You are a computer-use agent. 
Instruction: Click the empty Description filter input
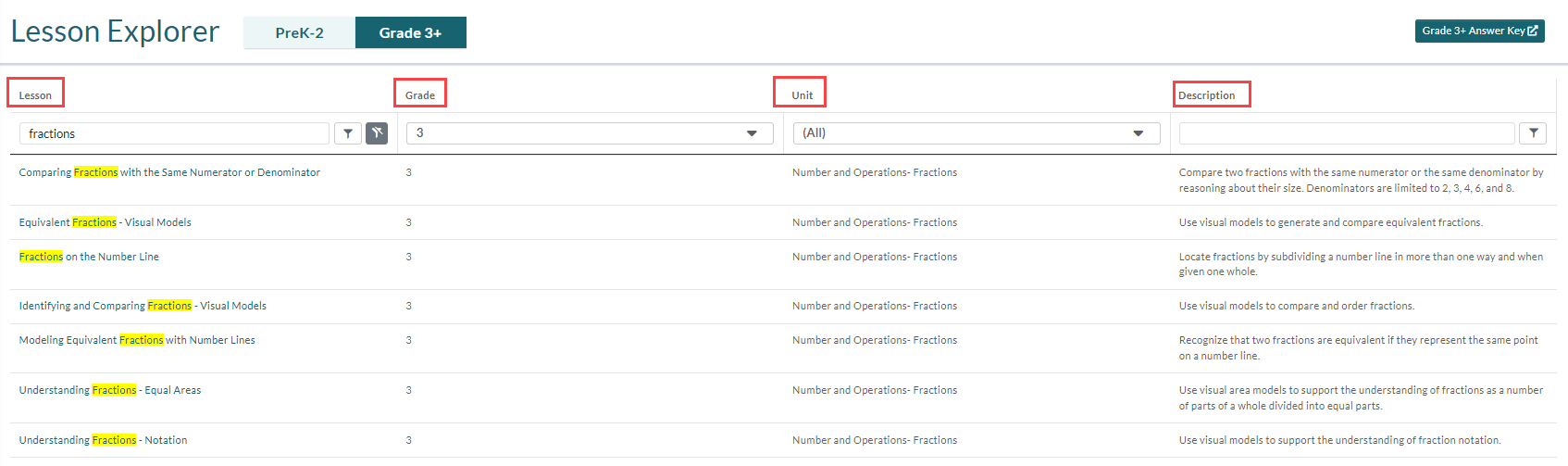pyautogui.click(x=1347, y=133)
